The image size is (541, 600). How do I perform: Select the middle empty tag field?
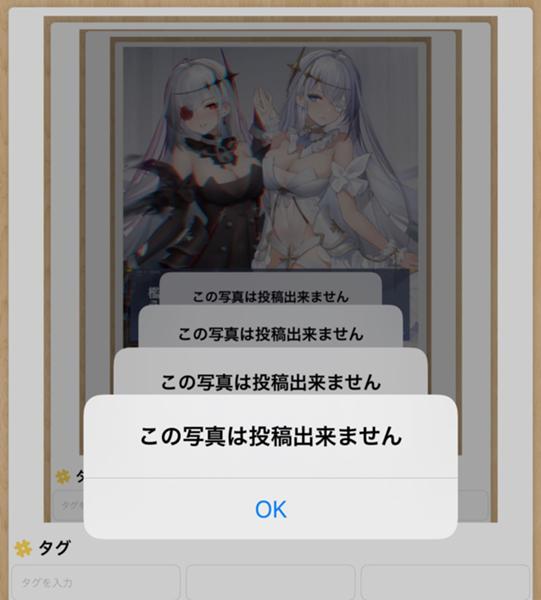(270, 582)
